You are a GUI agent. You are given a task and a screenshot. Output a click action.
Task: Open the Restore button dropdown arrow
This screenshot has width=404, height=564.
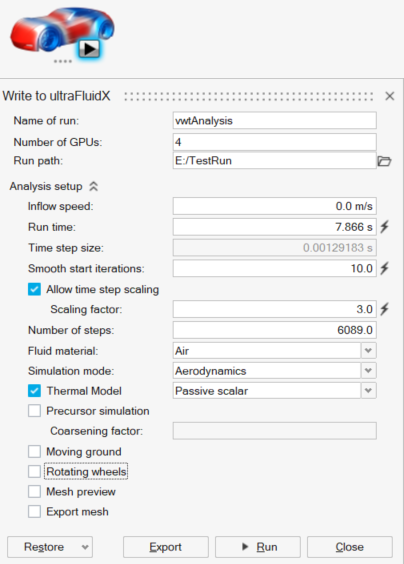[x=85, y=547]
